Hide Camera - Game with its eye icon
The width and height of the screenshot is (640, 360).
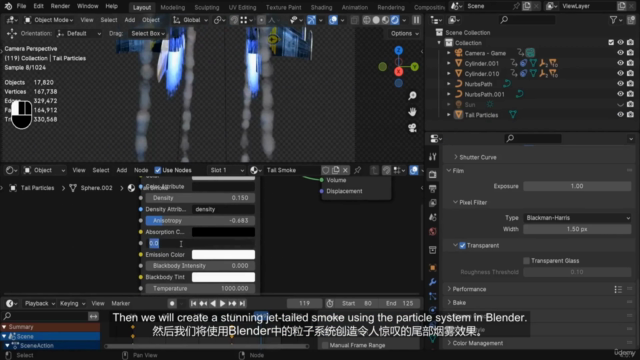tap(620, 53)
